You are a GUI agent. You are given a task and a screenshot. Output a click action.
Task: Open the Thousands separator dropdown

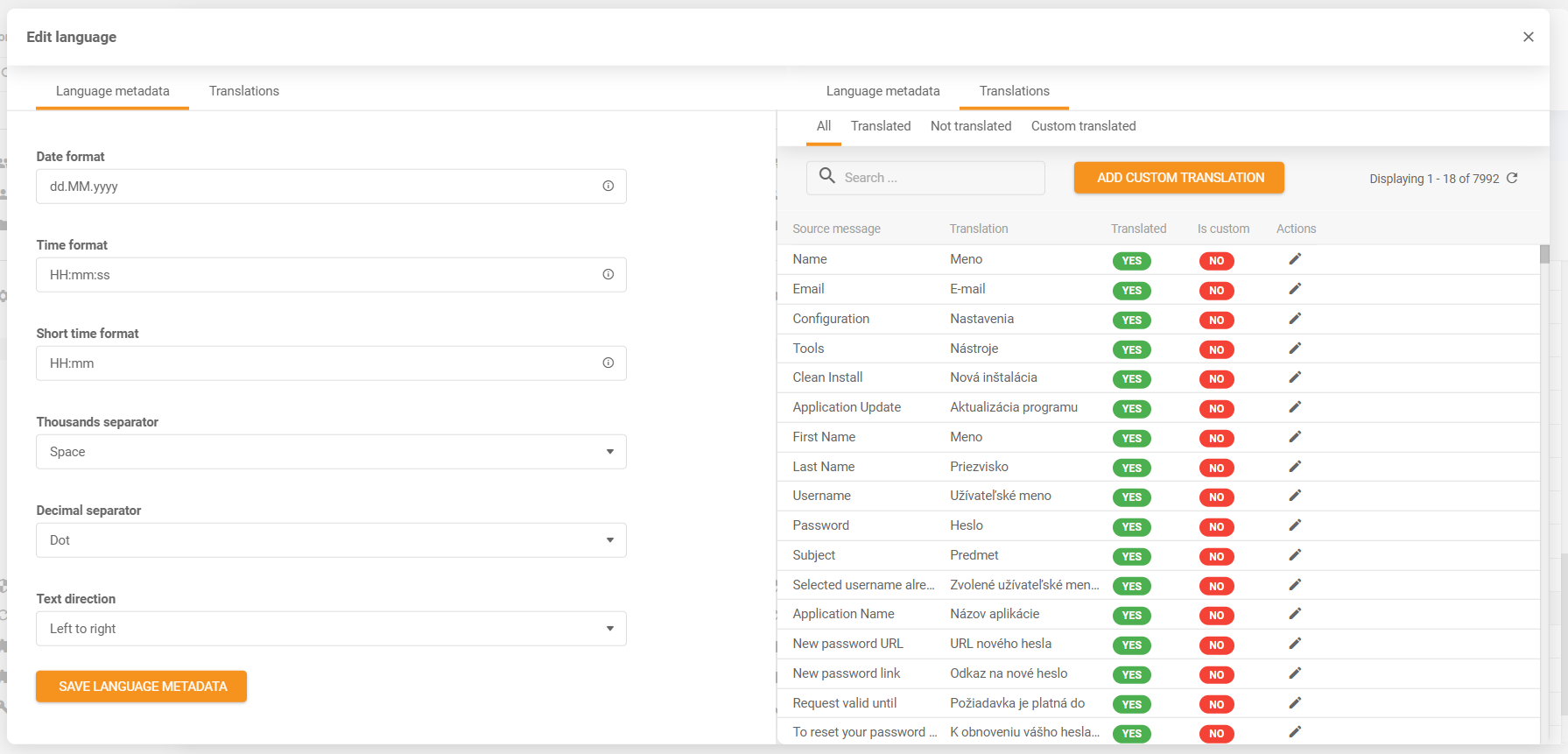click(x=331, y=452)
